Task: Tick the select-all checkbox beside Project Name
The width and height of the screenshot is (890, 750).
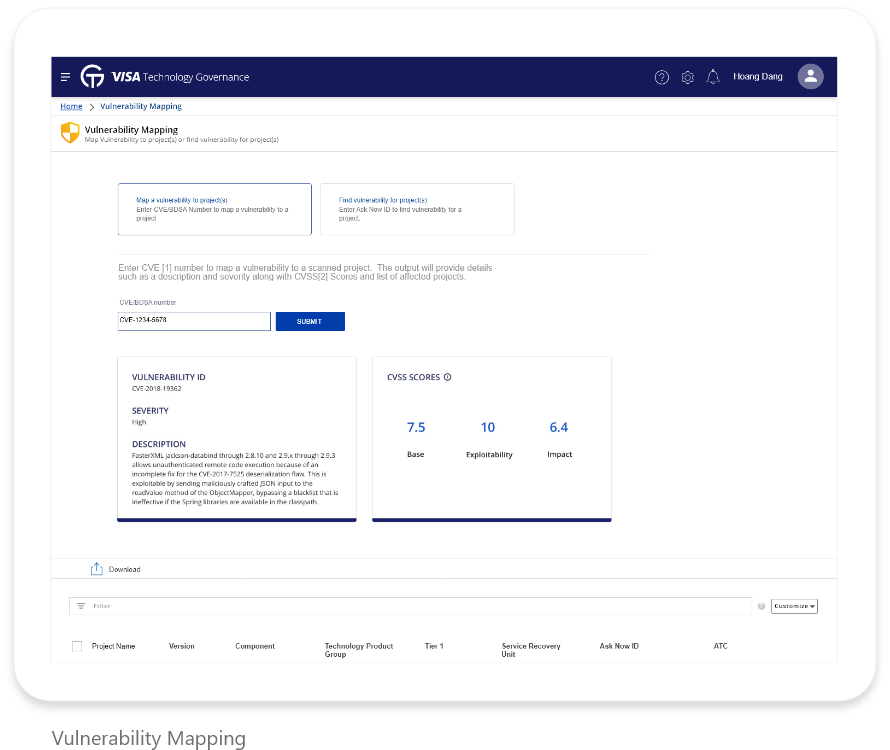Action: tap(77, 646)
